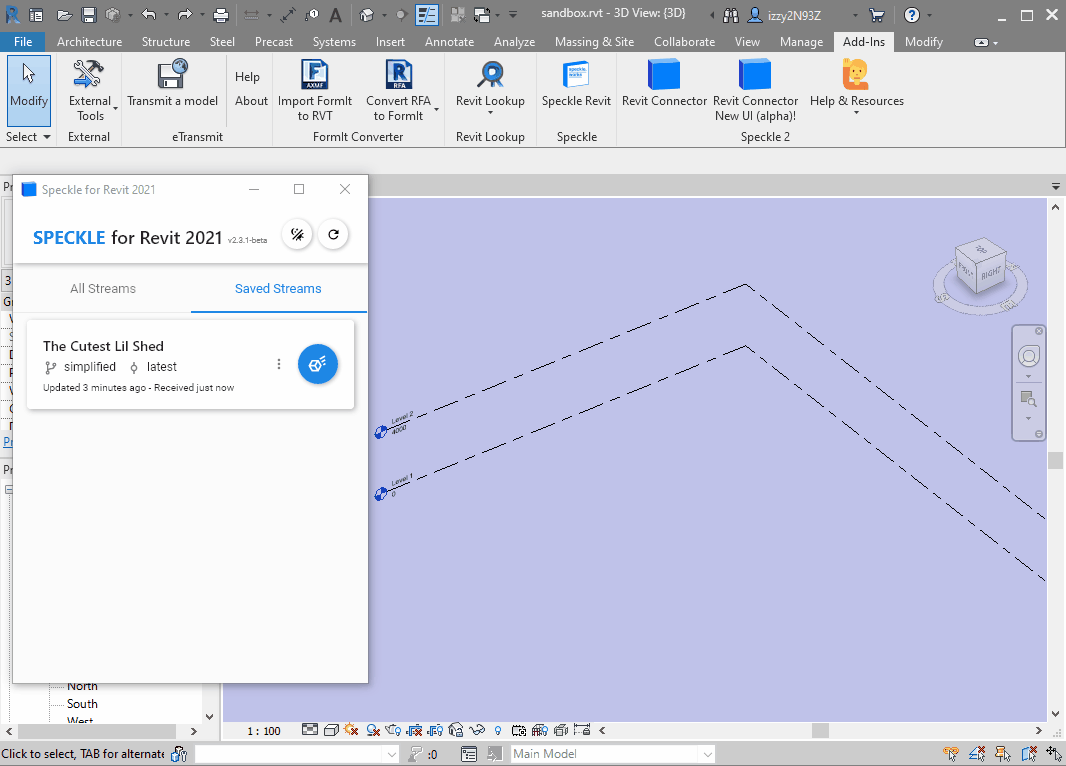Toggle Unlocked 3D View house icon

click(x=456, y=730)
